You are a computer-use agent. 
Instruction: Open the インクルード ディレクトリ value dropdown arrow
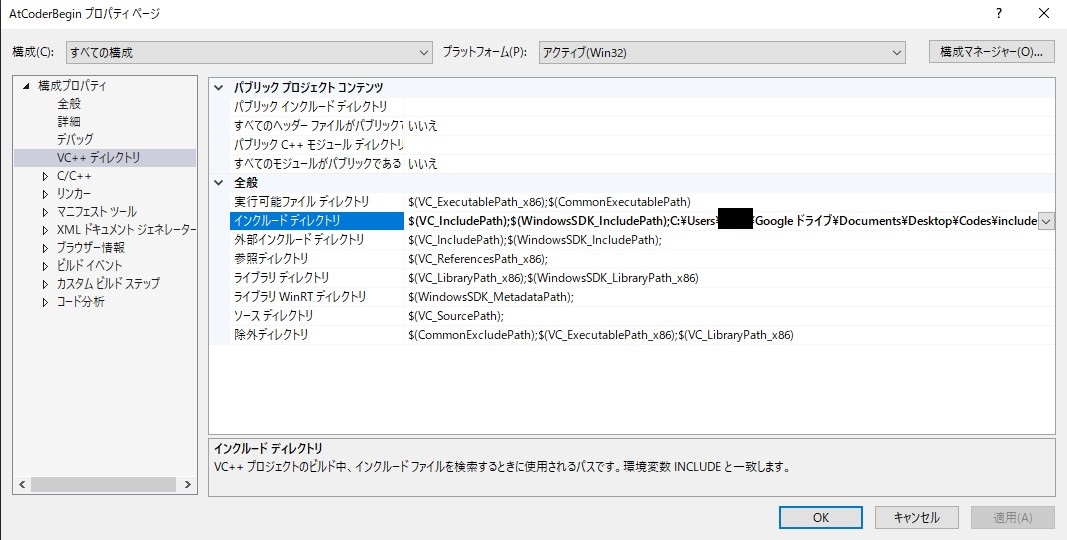tap(1046, 221)
